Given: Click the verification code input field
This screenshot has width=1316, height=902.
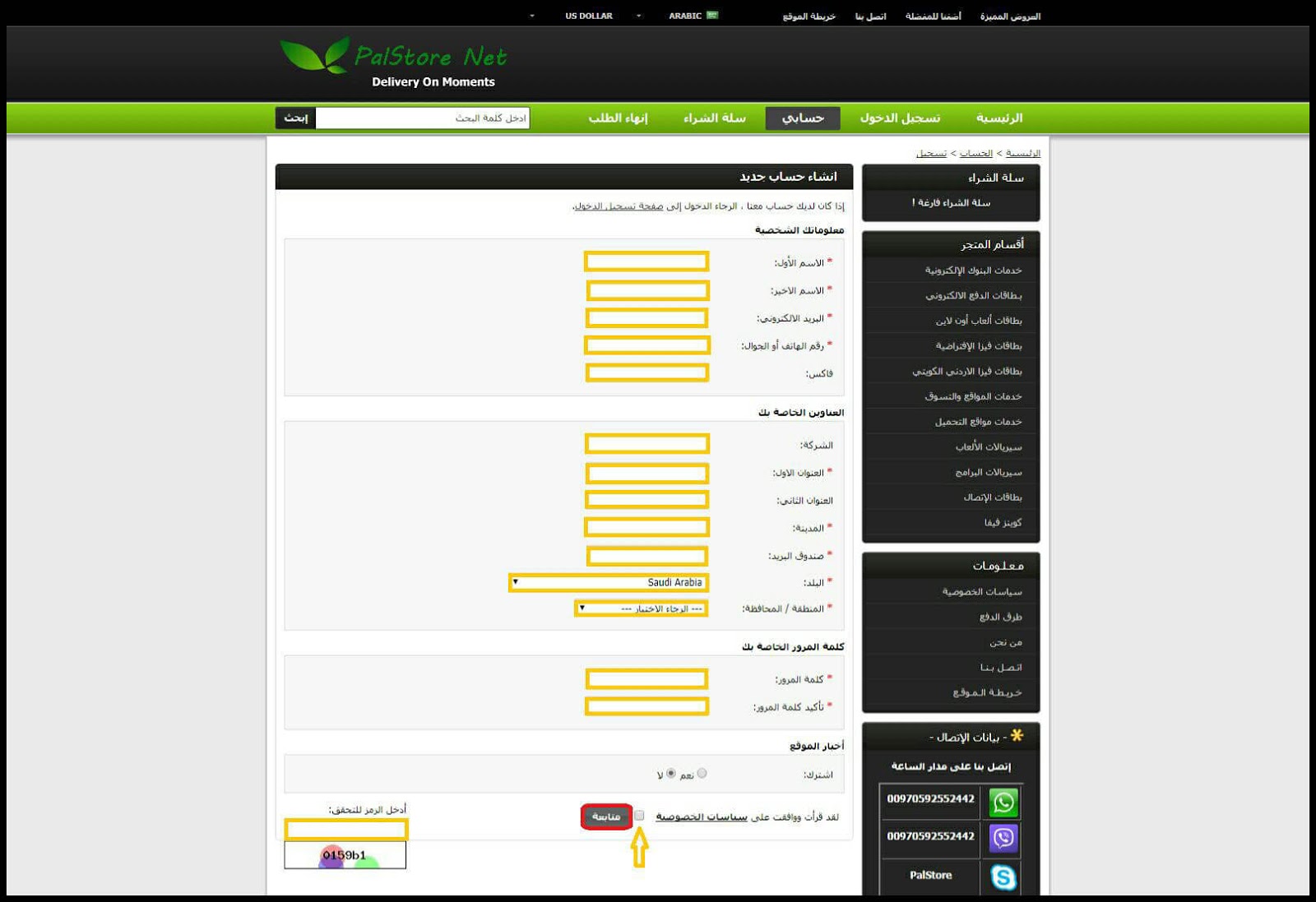Looking at the screenshot, I should [x=346, y=829].
